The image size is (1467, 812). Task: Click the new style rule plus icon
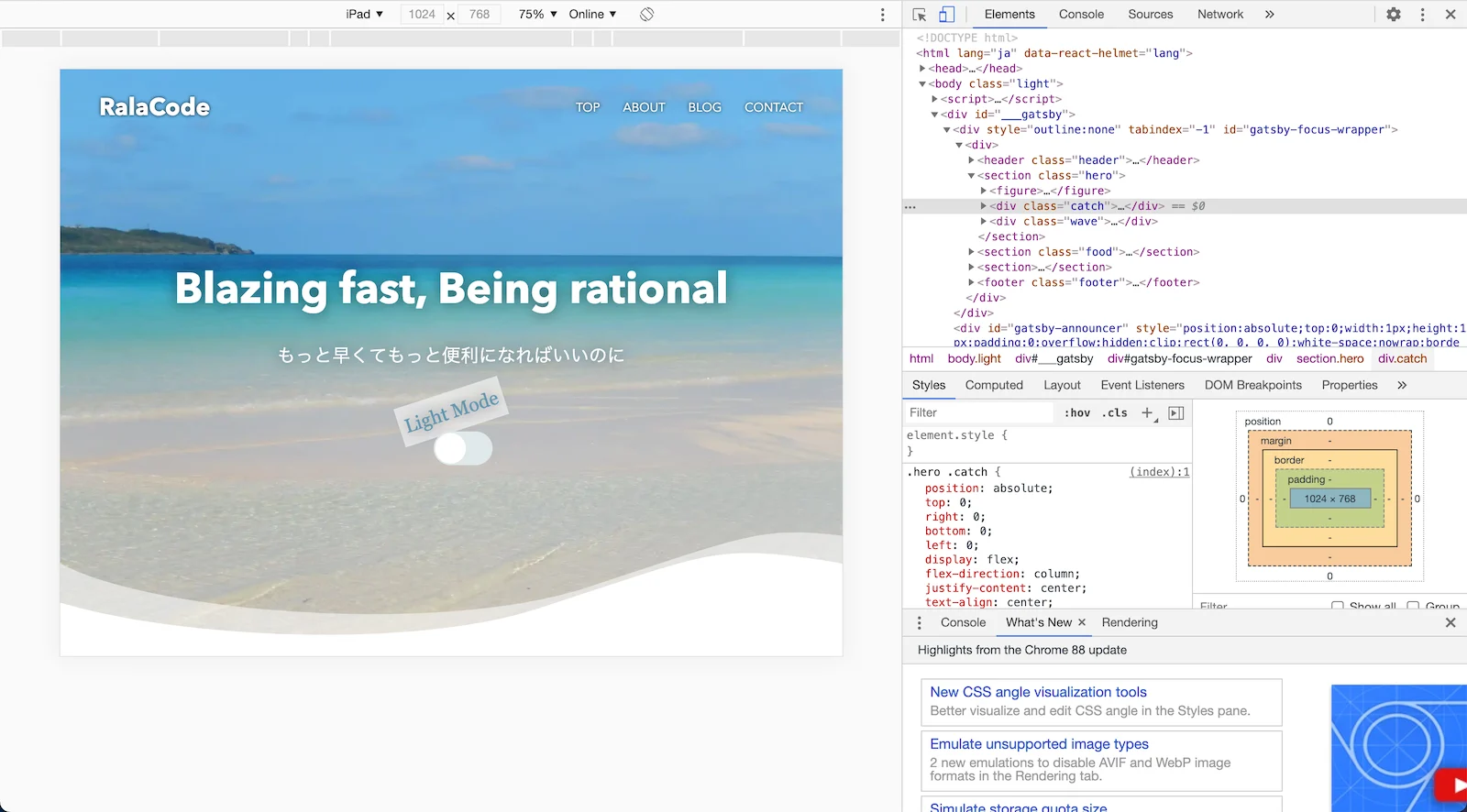pyautogui.click(x=1147, y=413)
